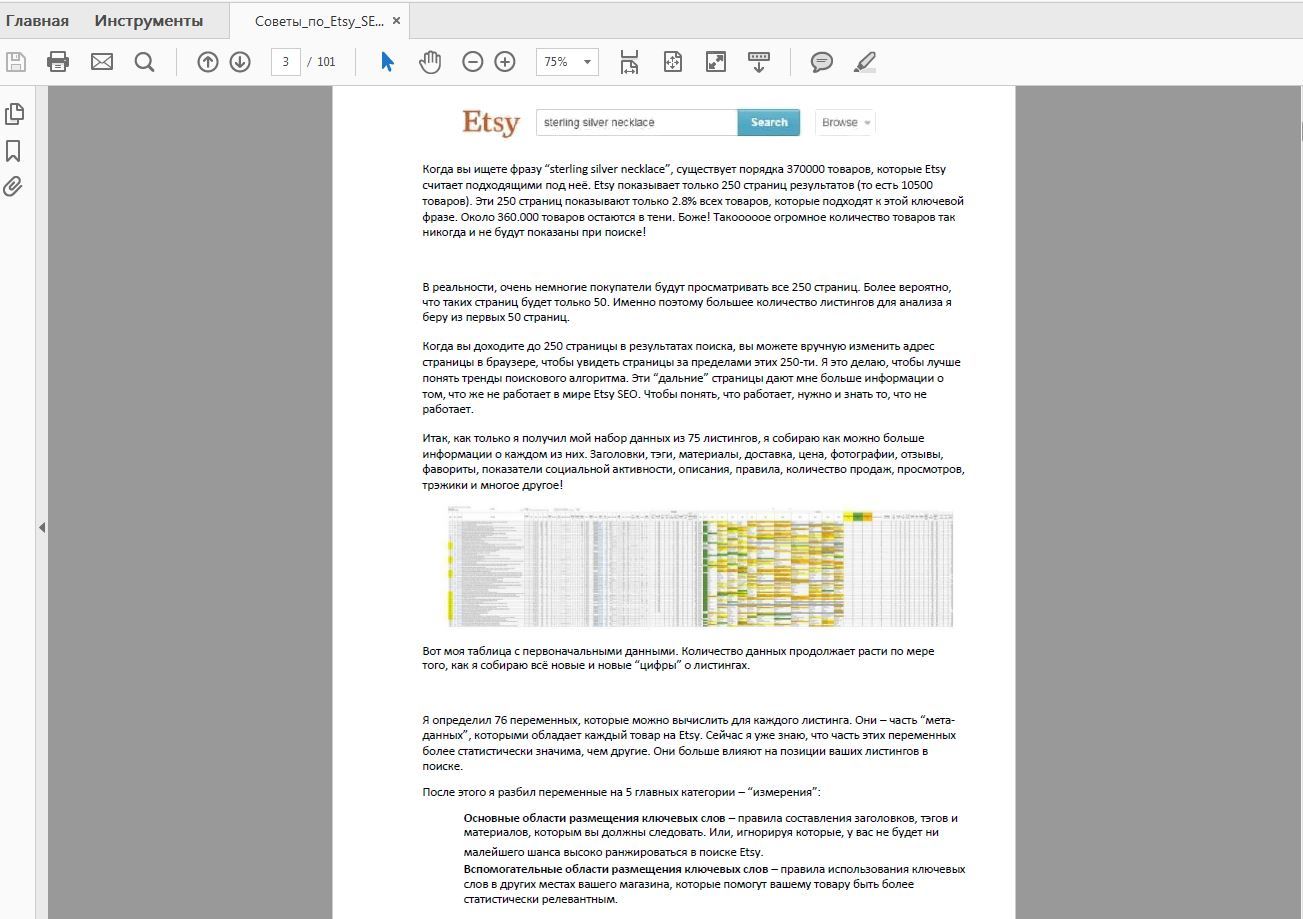Switch to the Инструменты tab
The height and width of the screenshot is (919, 1303).
click(149, 21)
